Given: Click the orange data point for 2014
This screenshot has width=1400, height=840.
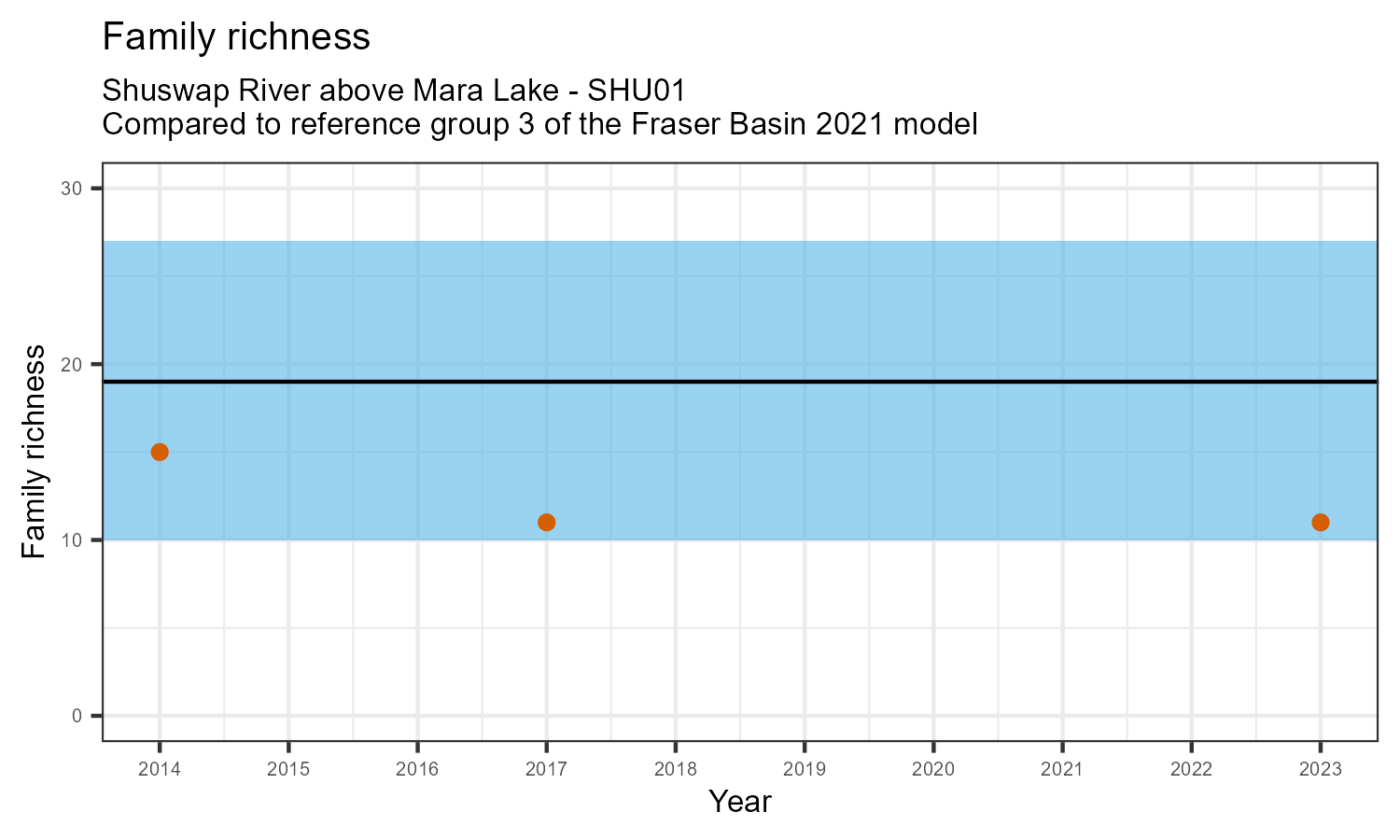Looking at the screenshot, I should tap(160, 452).
